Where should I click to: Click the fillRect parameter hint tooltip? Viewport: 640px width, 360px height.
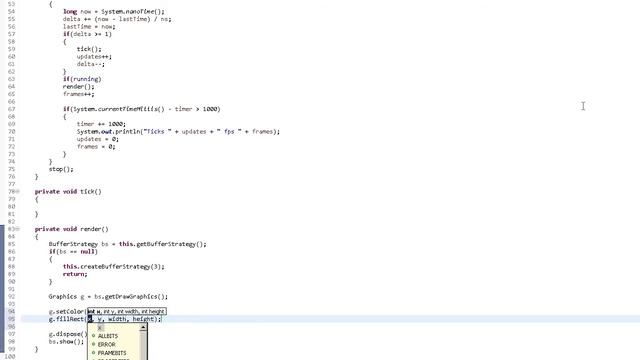point(127,311)
